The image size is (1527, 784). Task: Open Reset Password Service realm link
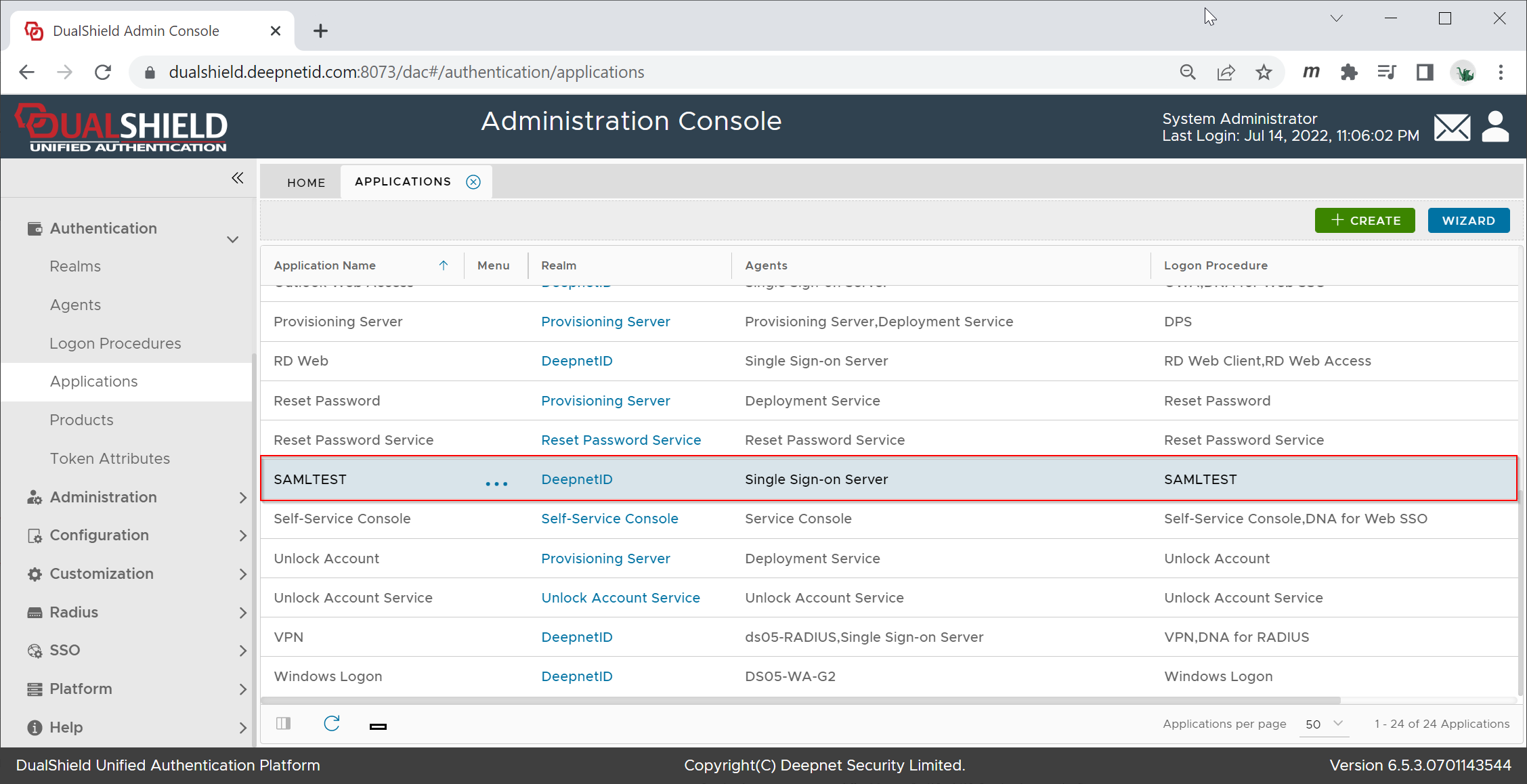coord(620,440)
